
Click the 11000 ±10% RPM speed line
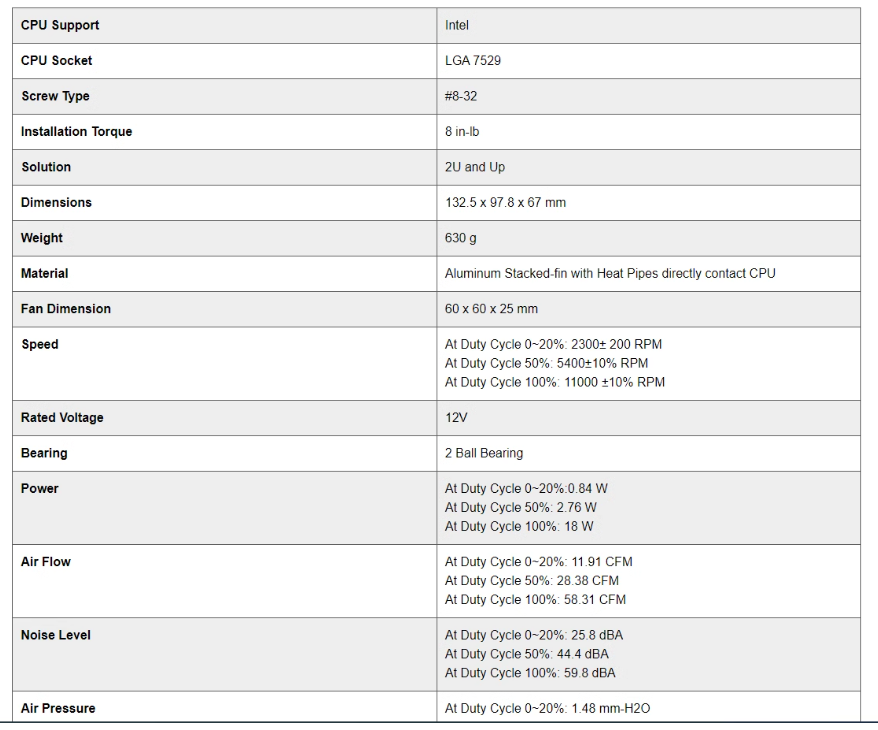coord(554,381)
